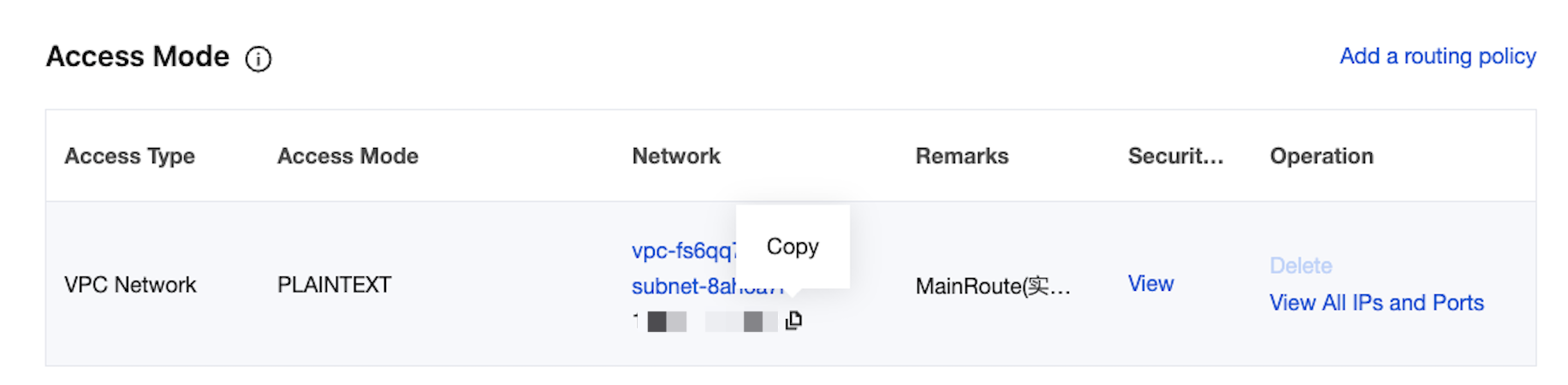Click the info icon beside Access Mode
Viewport: 1568px width, 385px height.
point(258,59)
